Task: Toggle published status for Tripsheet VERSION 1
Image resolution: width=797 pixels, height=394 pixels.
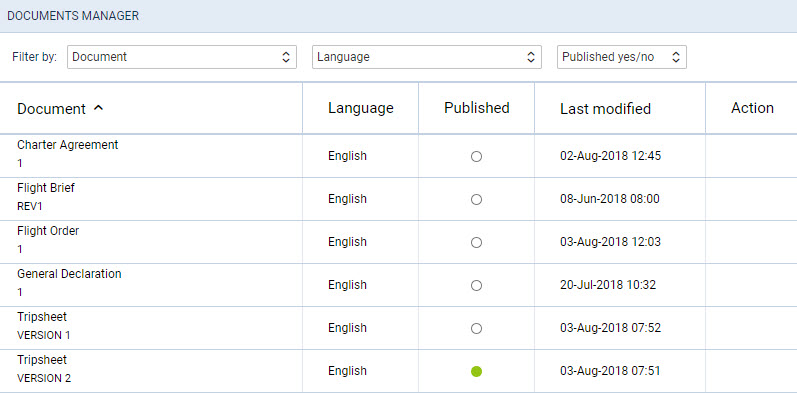Action: 476,329
